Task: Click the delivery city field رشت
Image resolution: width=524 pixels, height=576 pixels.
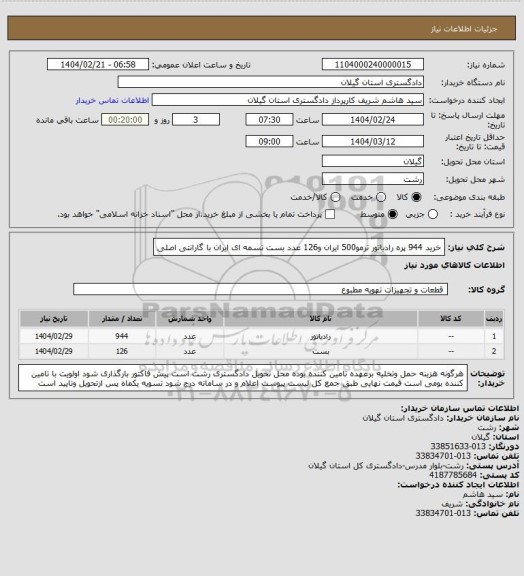Action: tap(373, 179)
